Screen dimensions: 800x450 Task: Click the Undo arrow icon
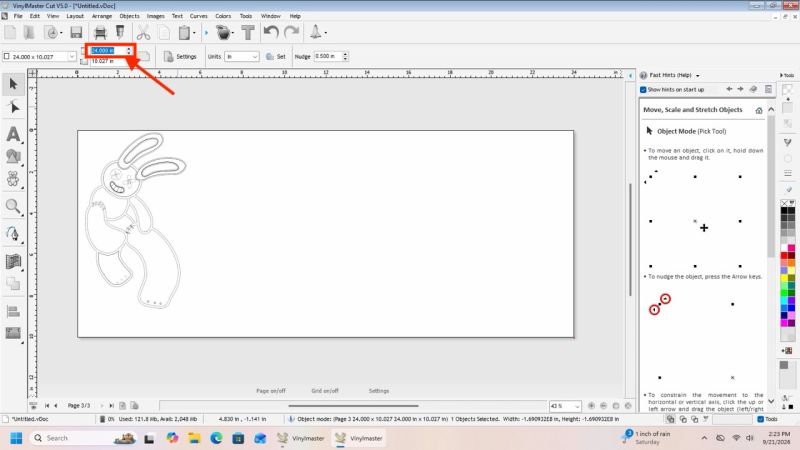tap(271, 33)
